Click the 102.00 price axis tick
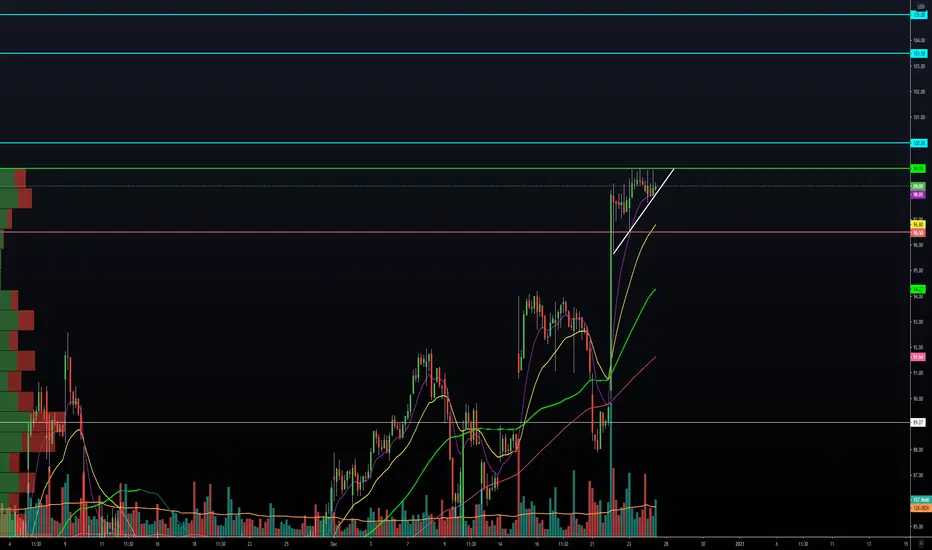This screenshot has height=550, width=932. point(919,92)
